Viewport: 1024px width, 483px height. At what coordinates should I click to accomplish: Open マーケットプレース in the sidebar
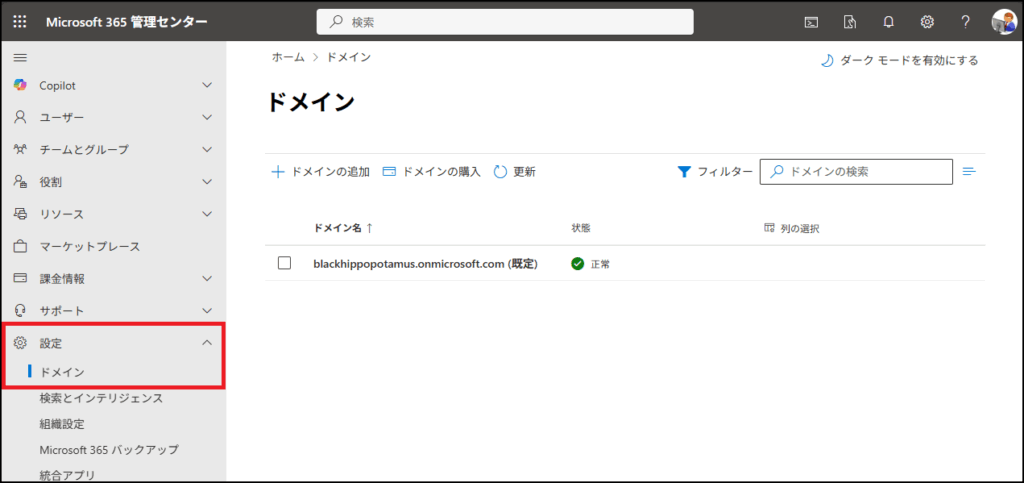tap(89, 247)
